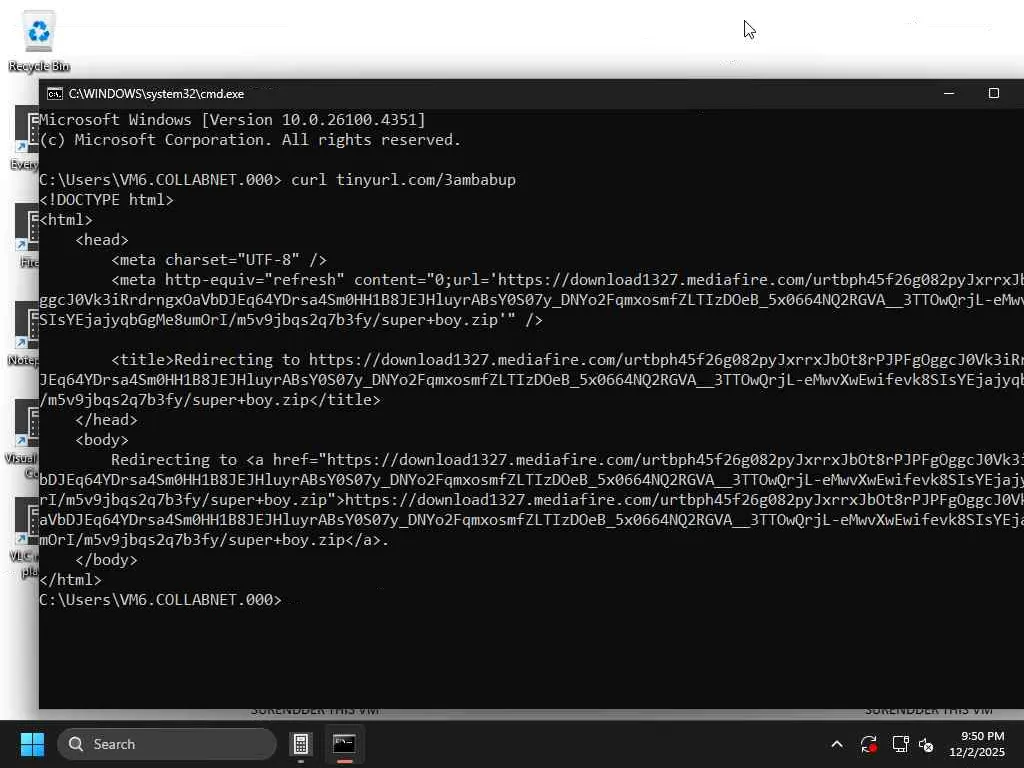Screen dimensions: 1024x768
Task: Click the '<body>' opening tag line
Action: tap(102, 440)
